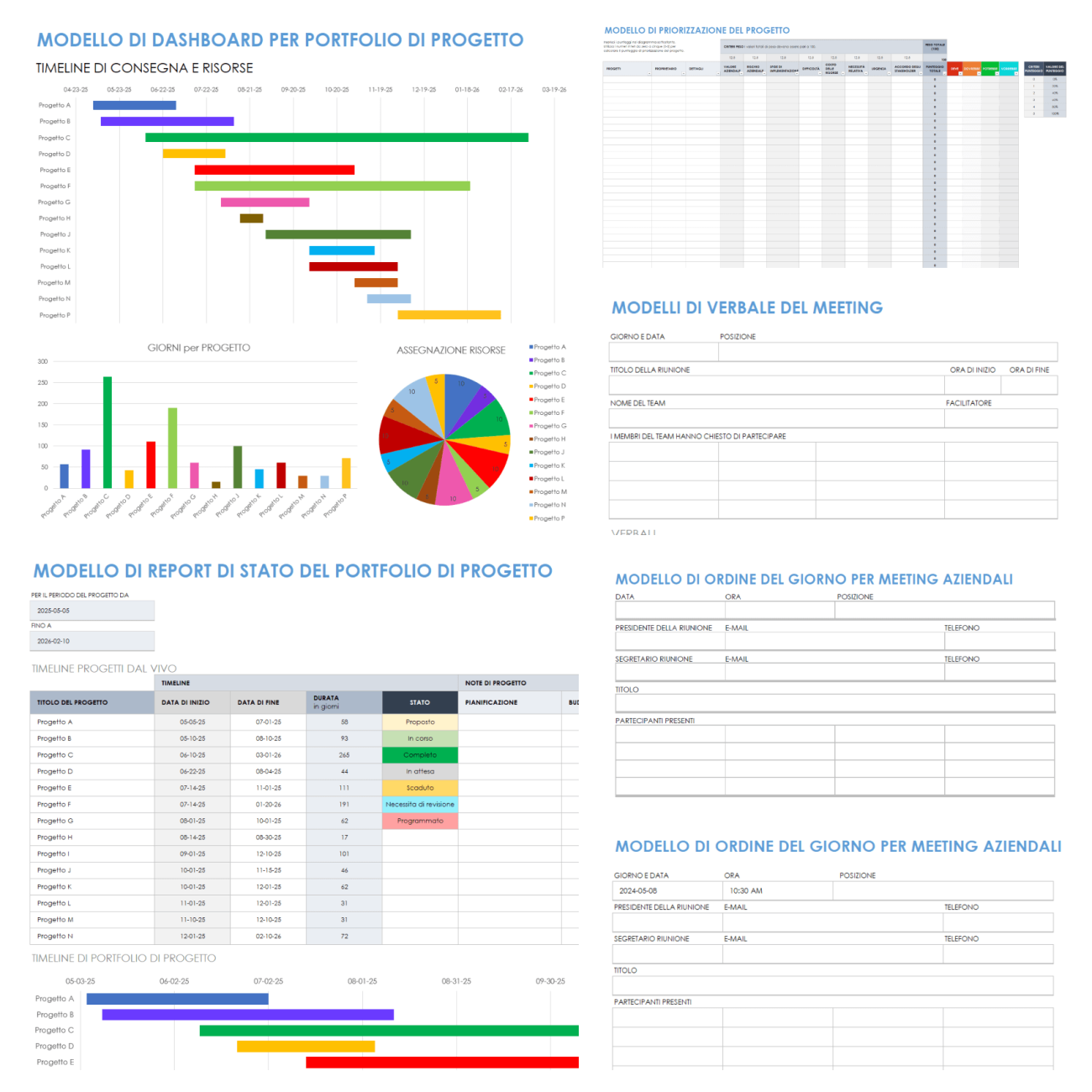Click the Scaduto status cell for Progetto E
The height and width of the screenshot is (1092, 1092).
420,788
